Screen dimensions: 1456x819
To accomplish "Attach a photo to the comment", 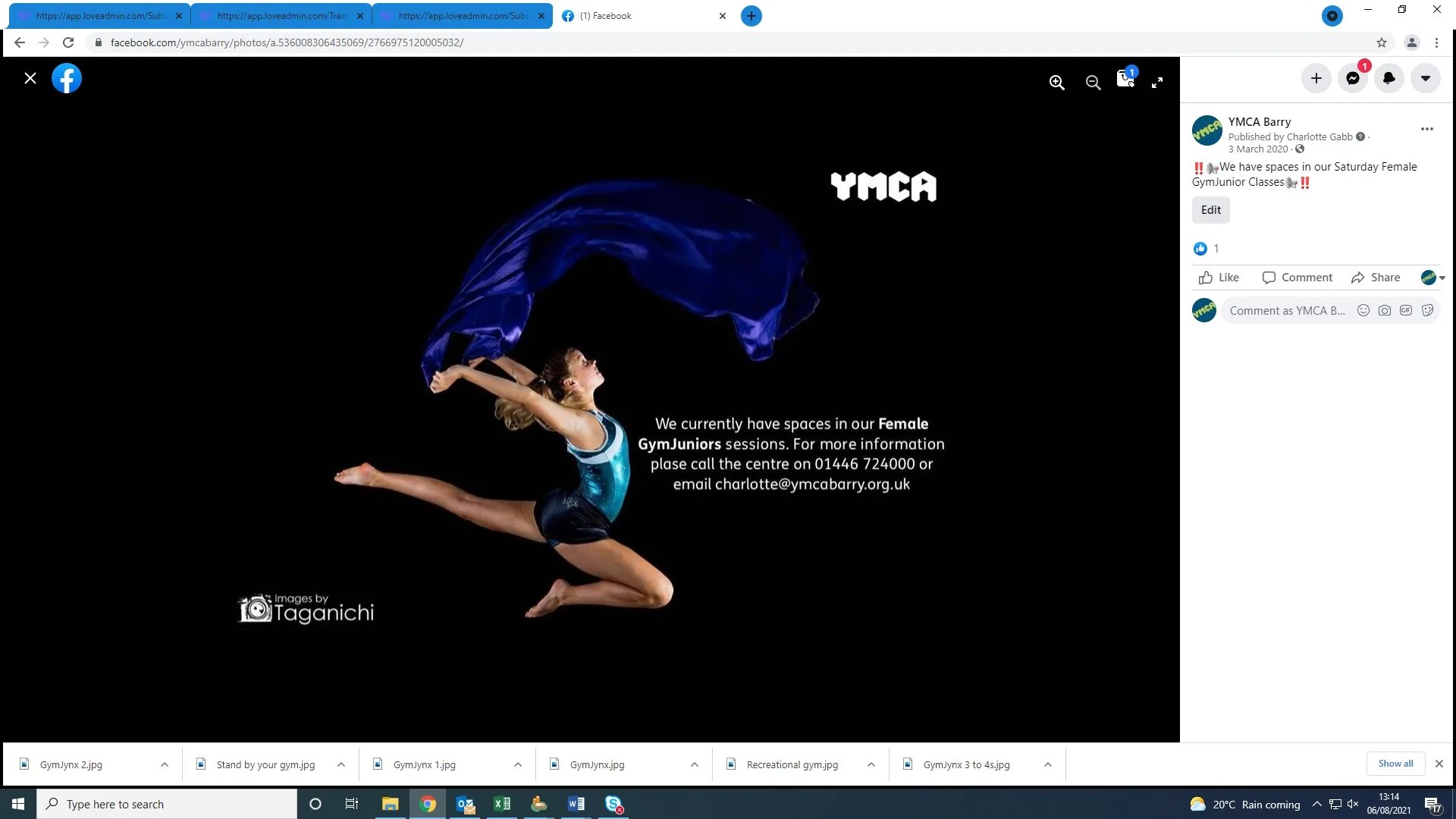I will tap(1385, 310).
